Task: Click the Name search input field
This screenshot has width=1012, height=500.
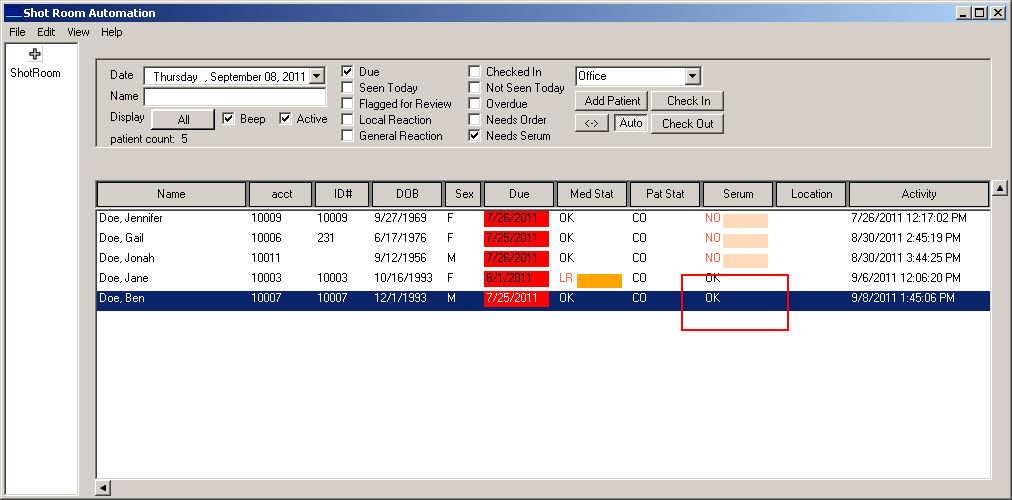Action: point(235,97)
